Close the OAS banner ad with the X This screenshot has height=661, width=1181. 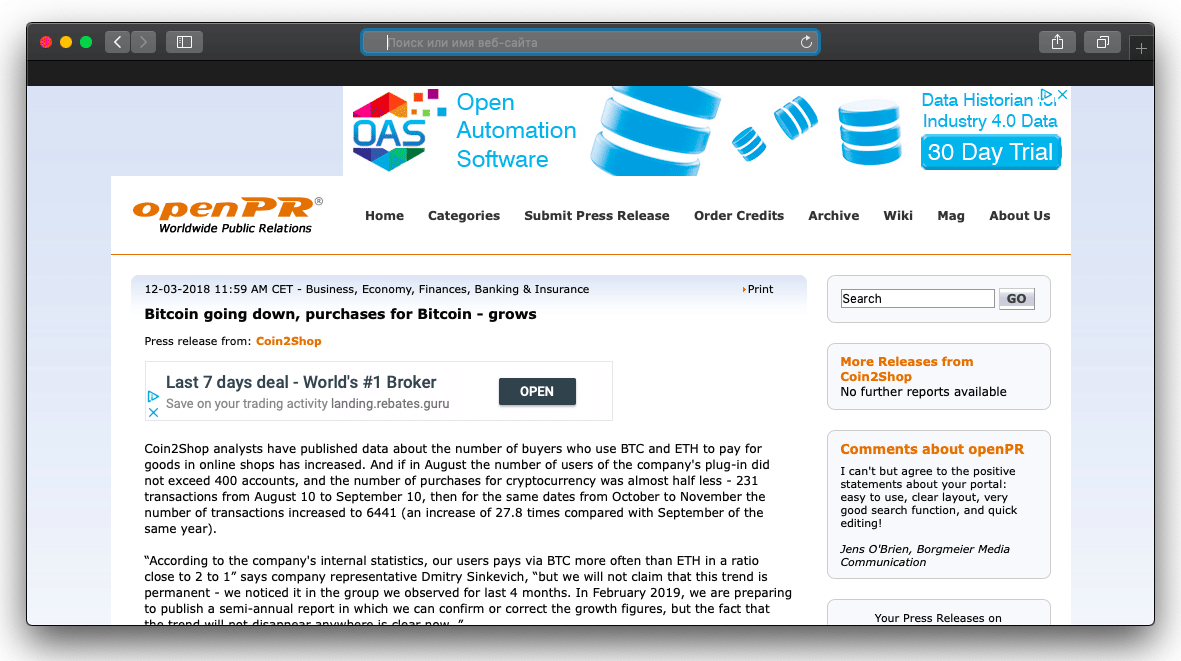coord(1063,95)
